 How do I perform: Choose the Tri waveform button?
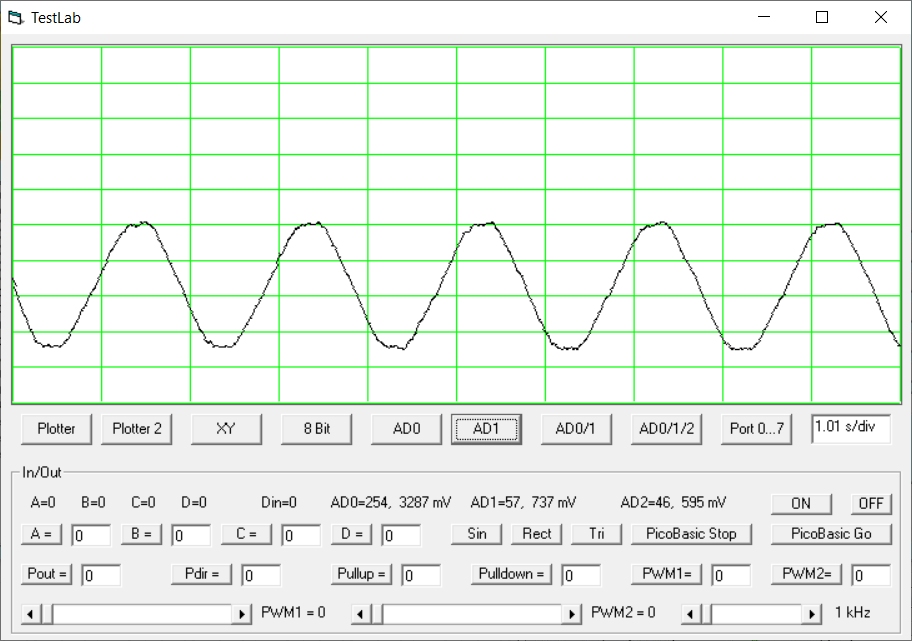pyautogui.click(x=596, y=533)
